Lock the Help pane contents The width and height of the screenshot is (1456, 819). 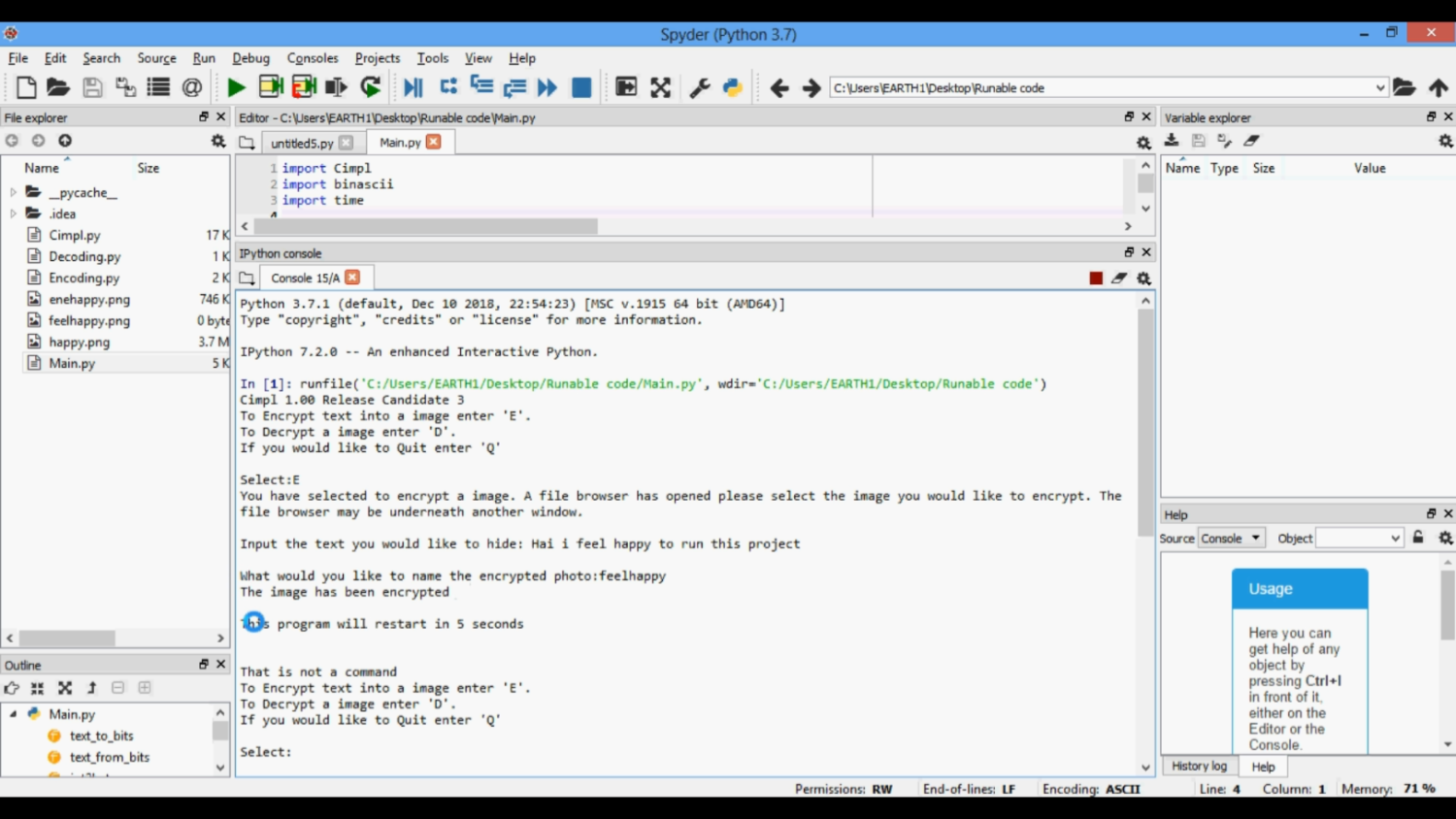click(1418, 538)
